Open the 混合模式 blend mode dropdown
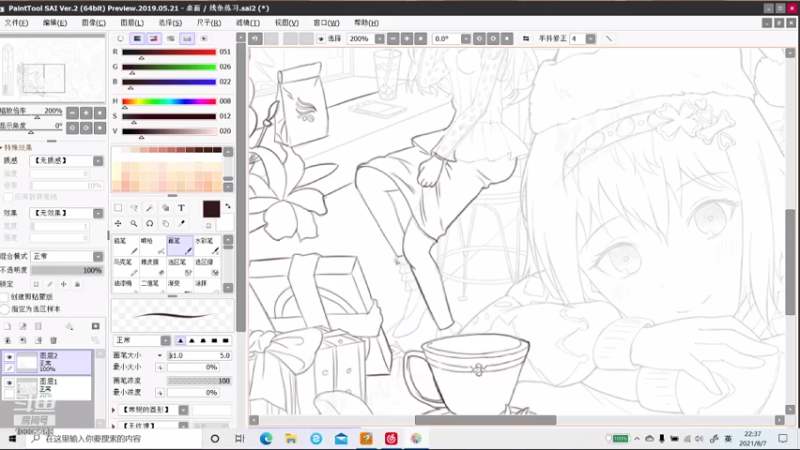Image resolution: width=800 pixels, height=450 pixels. click(98, 257)
